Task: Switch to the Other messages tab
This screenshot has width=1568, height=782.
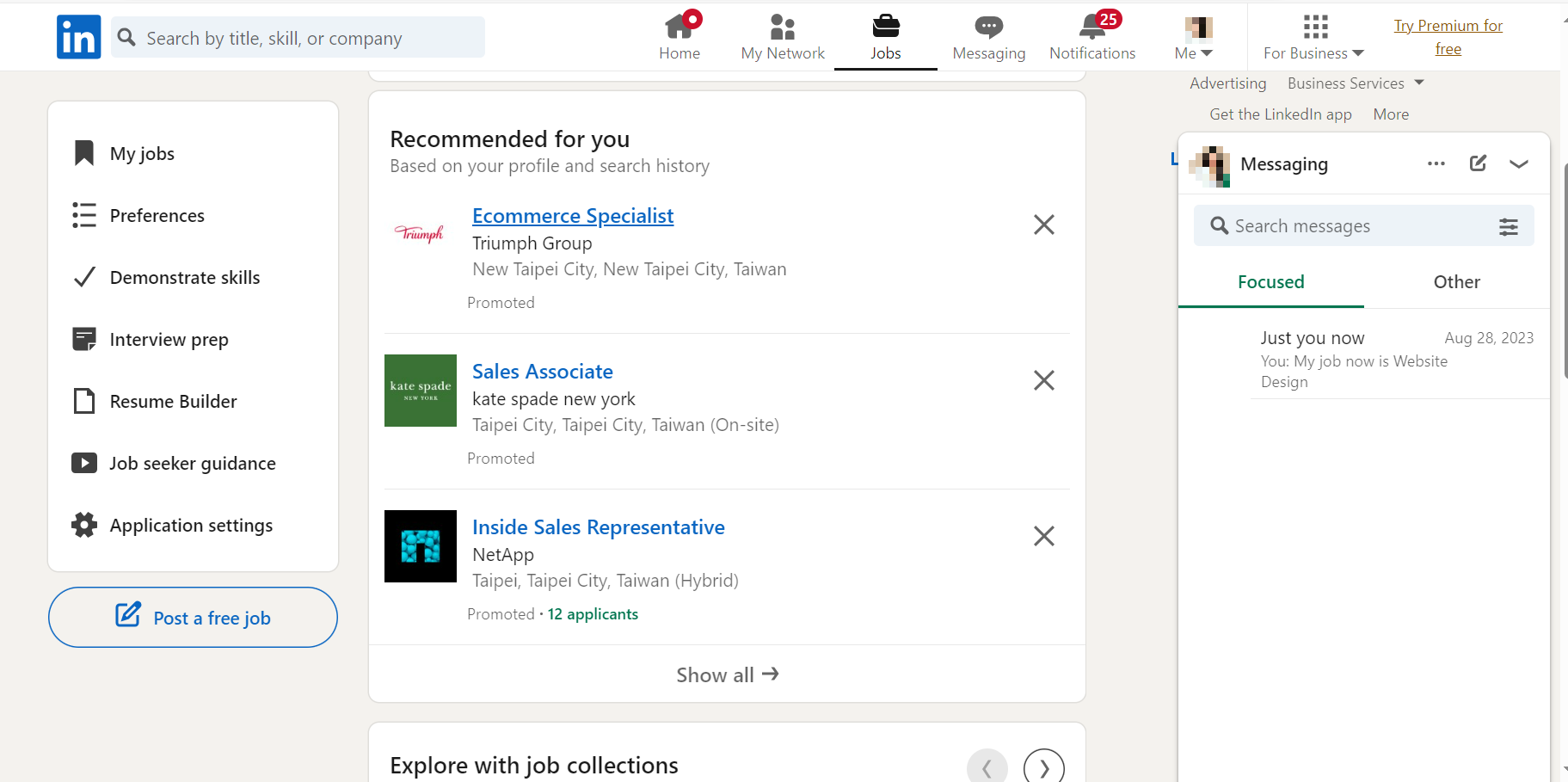Action: pos(1456,282)
